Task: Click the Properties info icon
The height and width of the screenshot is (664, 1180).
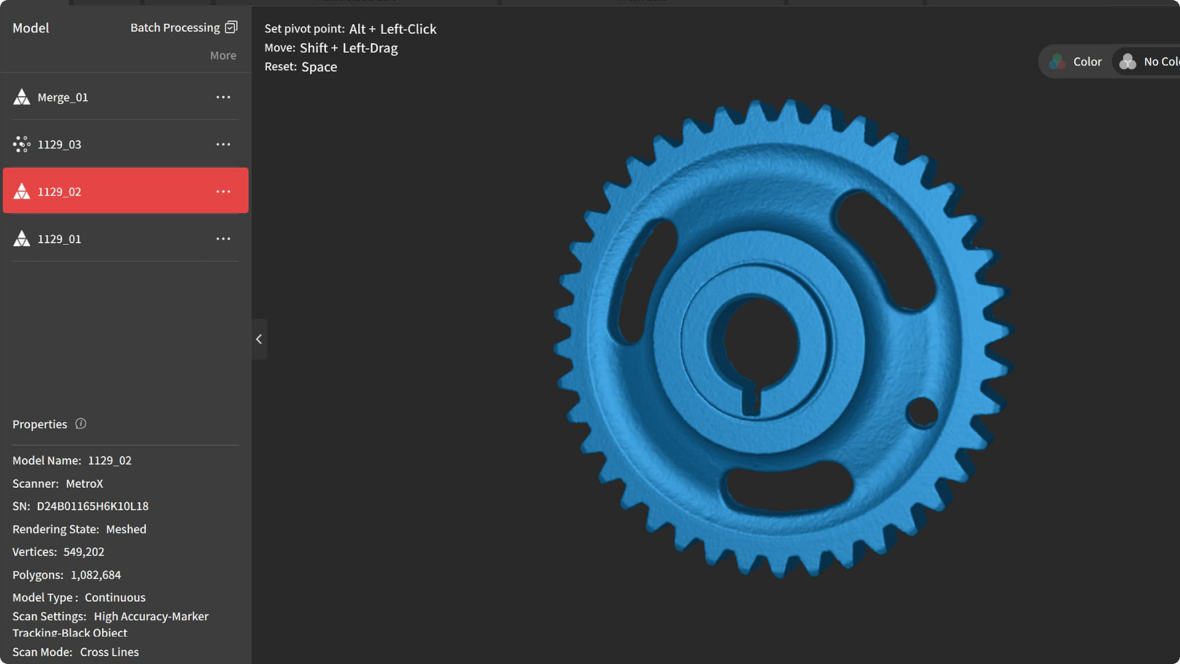Action: pyautogui.click(x=81, y=424)
